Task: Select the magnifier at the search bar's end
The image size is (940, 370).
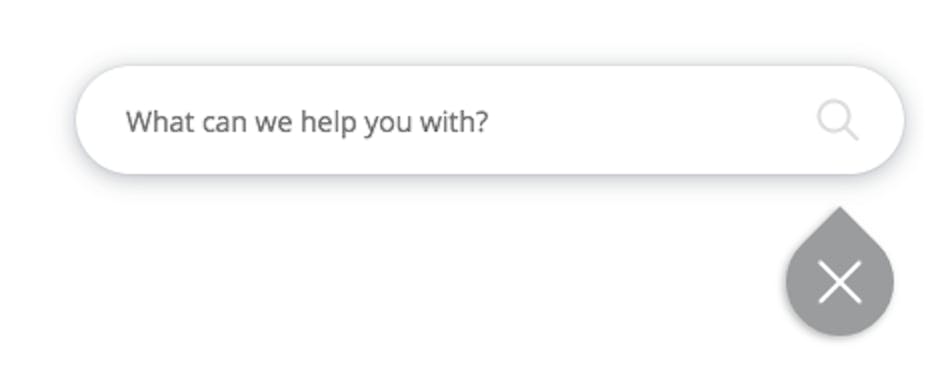Action: pos(837,121)
